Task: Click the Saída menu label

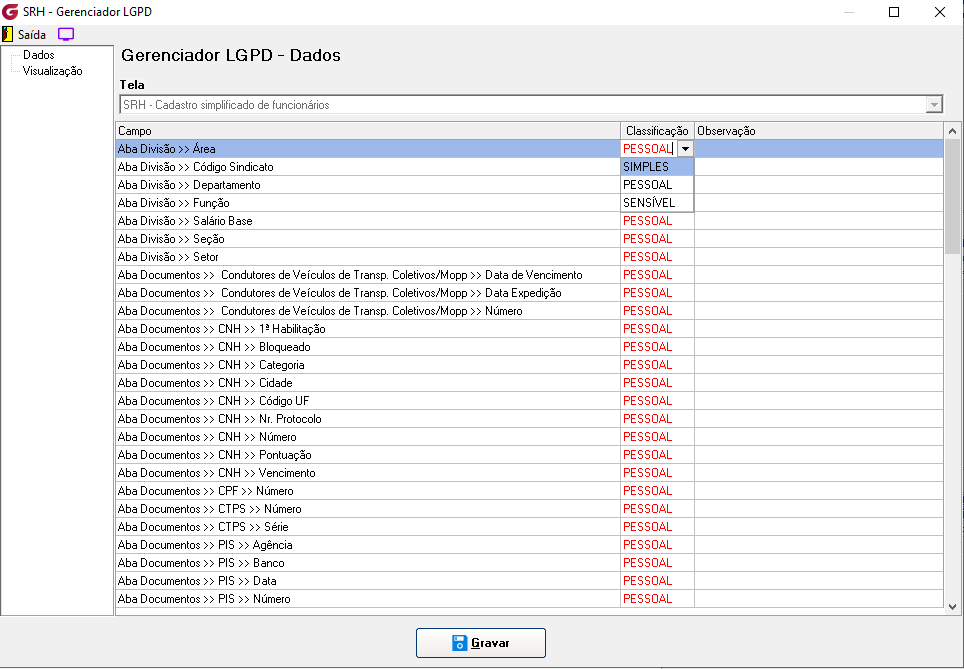Action: (x=32, y=34)
